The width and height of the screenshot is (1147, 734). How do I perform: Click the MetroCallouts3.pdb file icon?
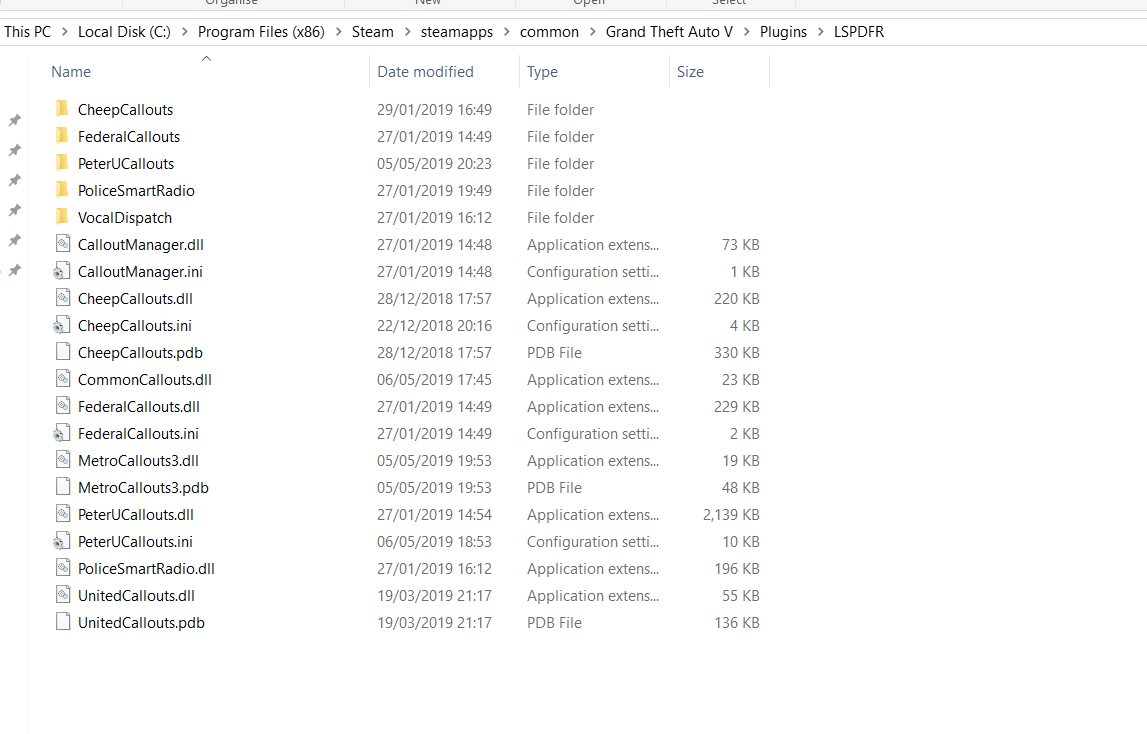tap(63, 487)
